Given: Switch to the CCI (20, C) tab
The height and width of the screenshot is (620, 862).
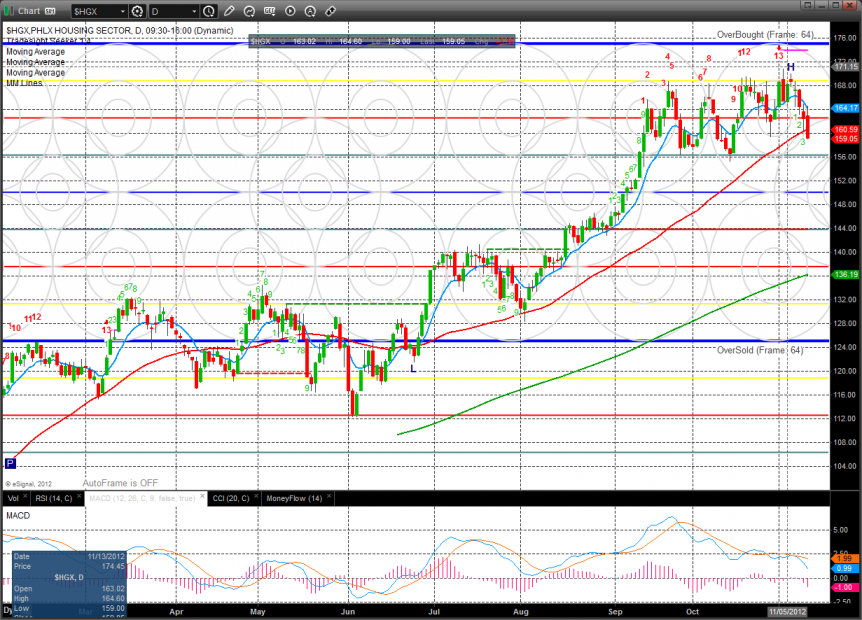Looking at the screenshot, I should tap(231, 498).
